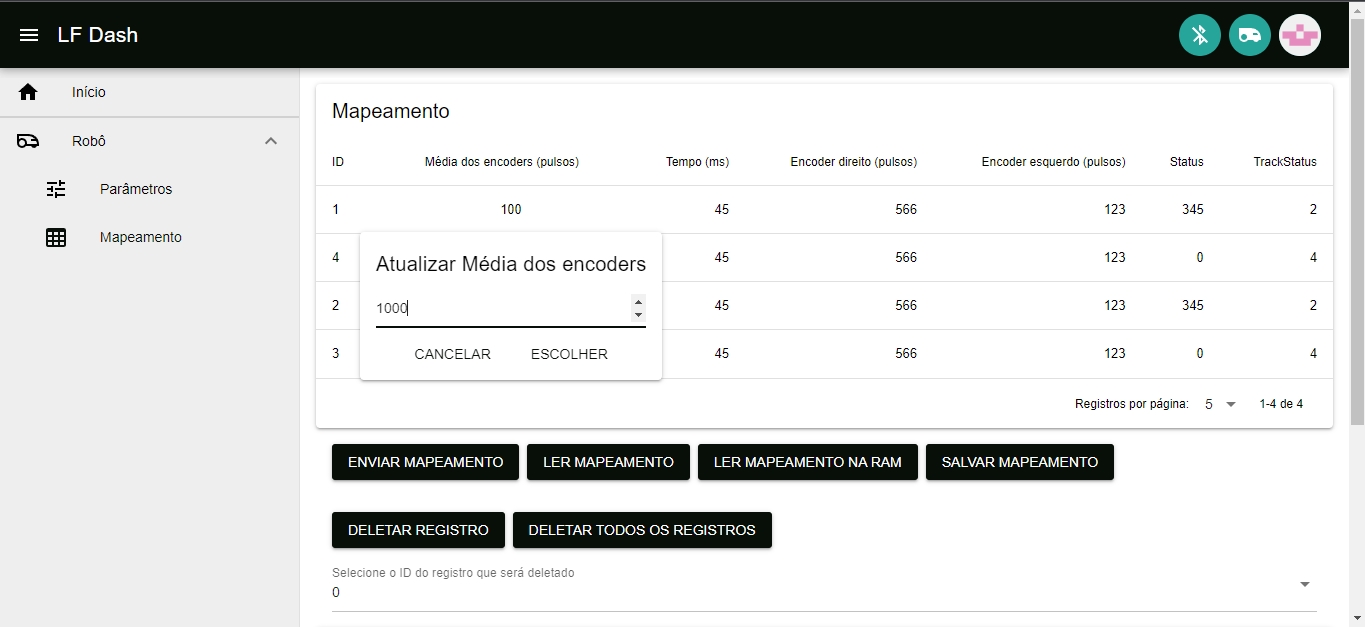Click the robot vehicle icon in the header

[1250, 35]
